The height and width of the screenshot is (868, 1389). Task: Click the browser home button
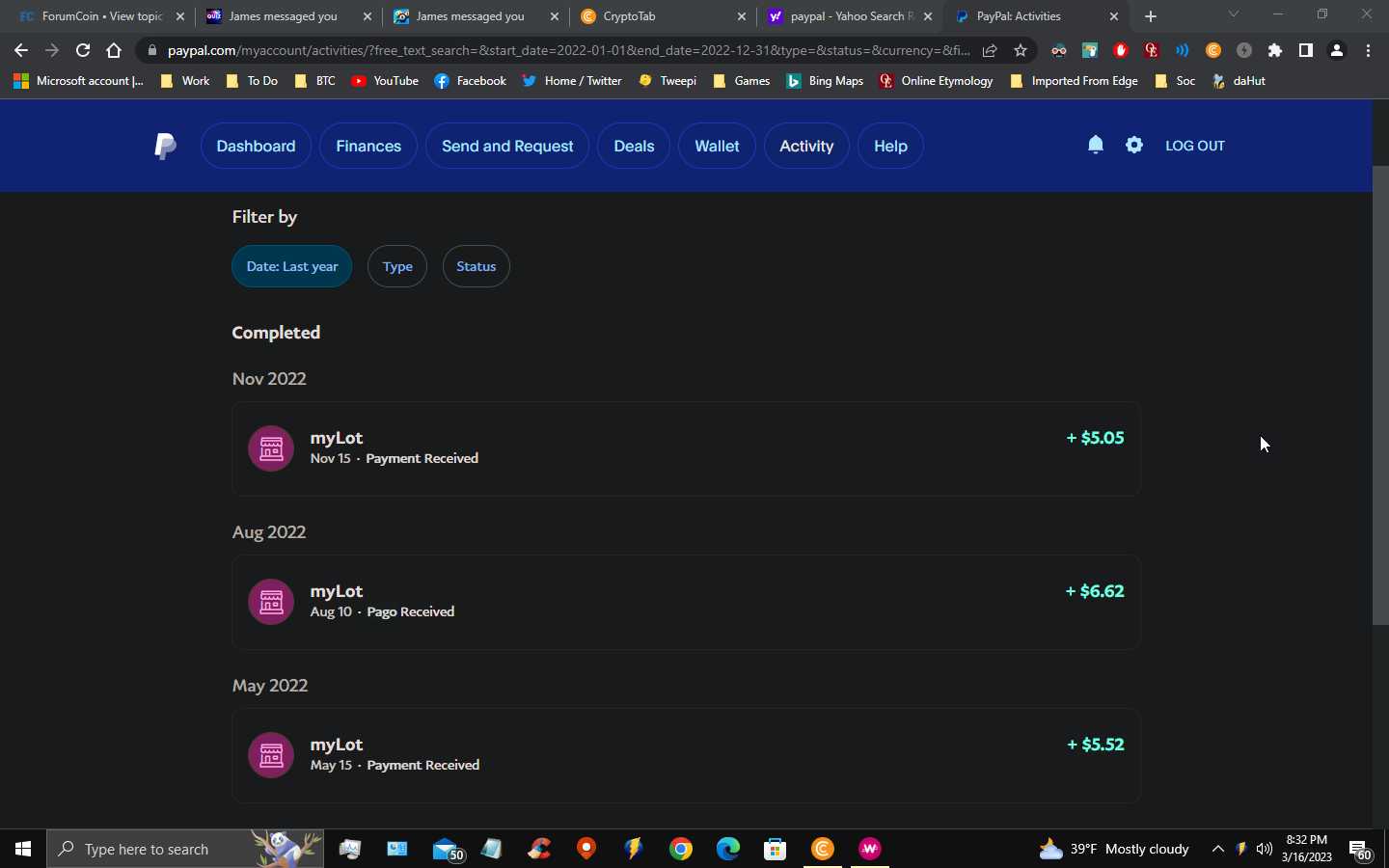(x=114, y=50)
